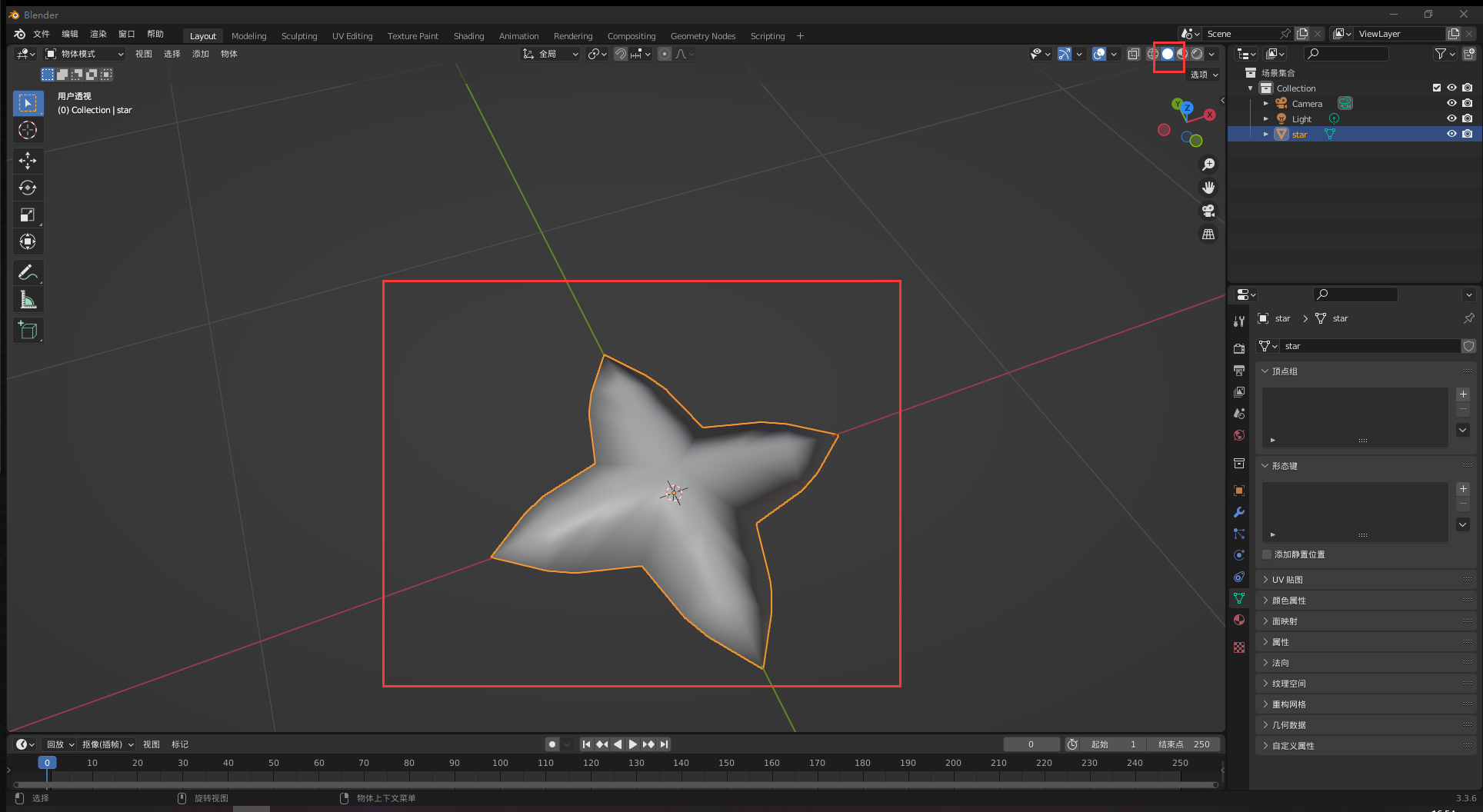Select the Select Box tool
1483x812 pixels.
[28, 103]
